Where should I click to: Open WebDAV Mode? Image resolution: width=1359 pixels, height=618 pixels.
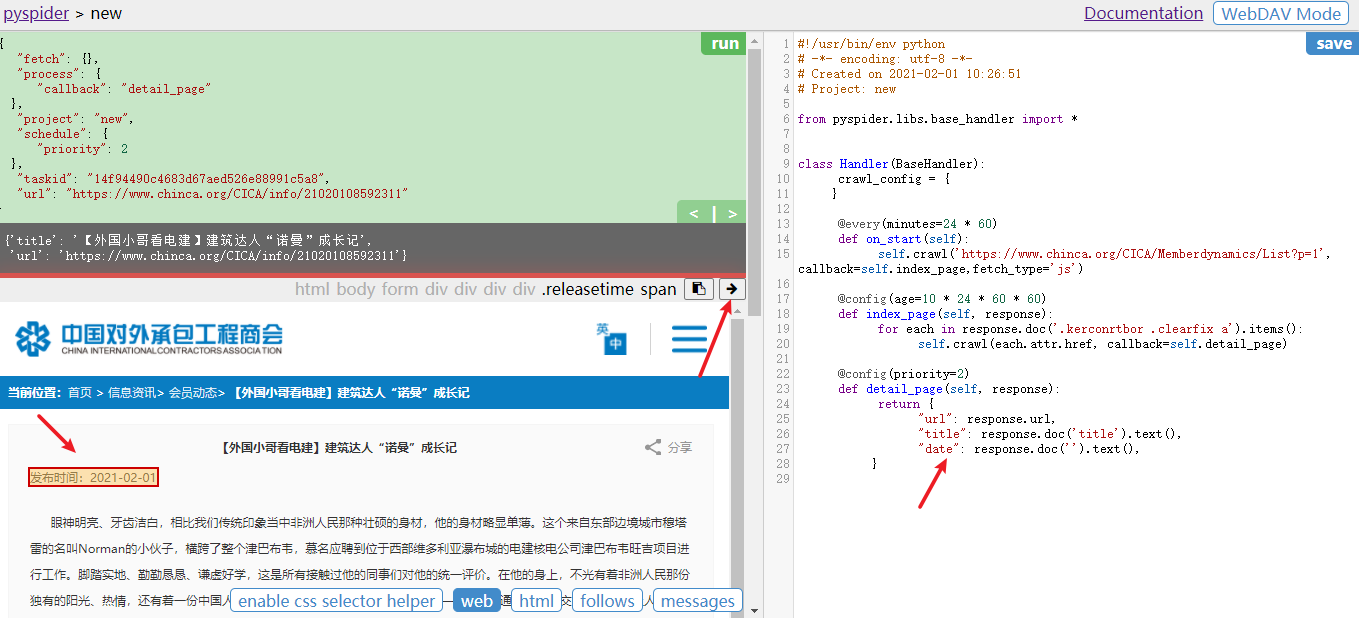1281,13
